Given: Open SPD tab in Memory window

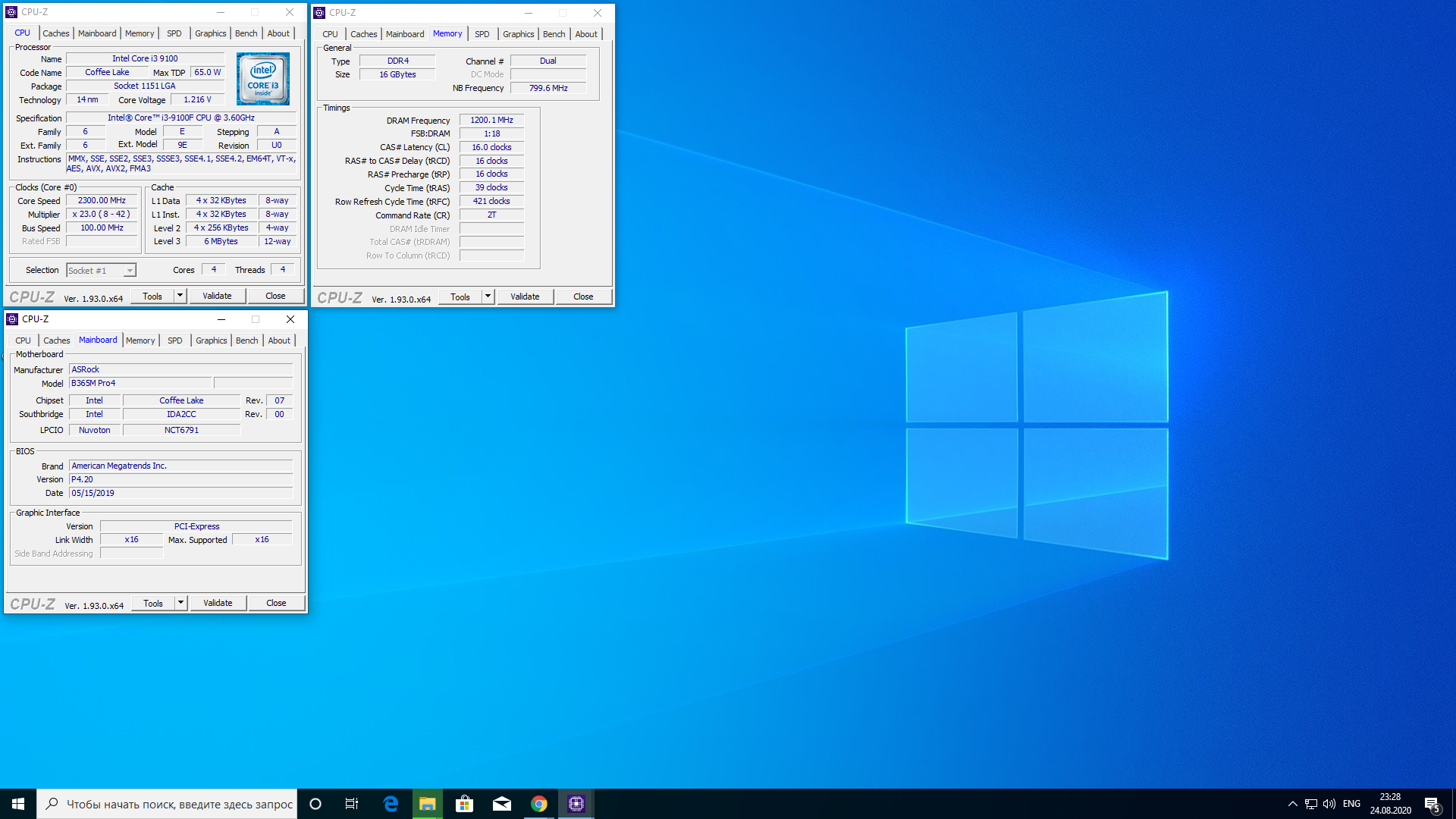Looking at the screenshot, I should click(x=482, y=34).
